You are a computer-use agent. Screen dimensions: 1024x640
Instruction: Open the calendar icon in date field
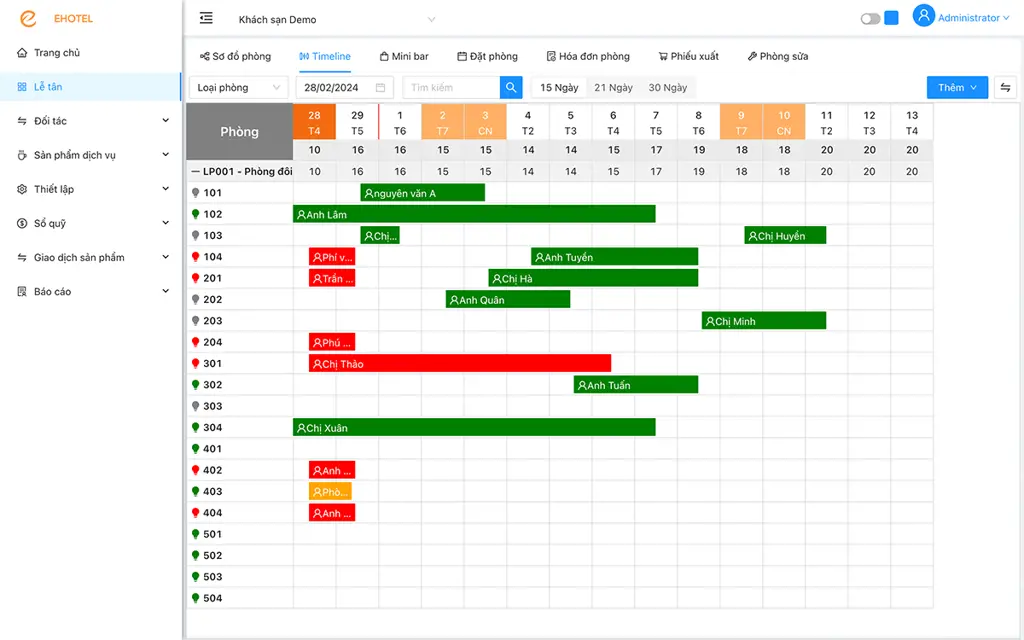coord(381,88)
